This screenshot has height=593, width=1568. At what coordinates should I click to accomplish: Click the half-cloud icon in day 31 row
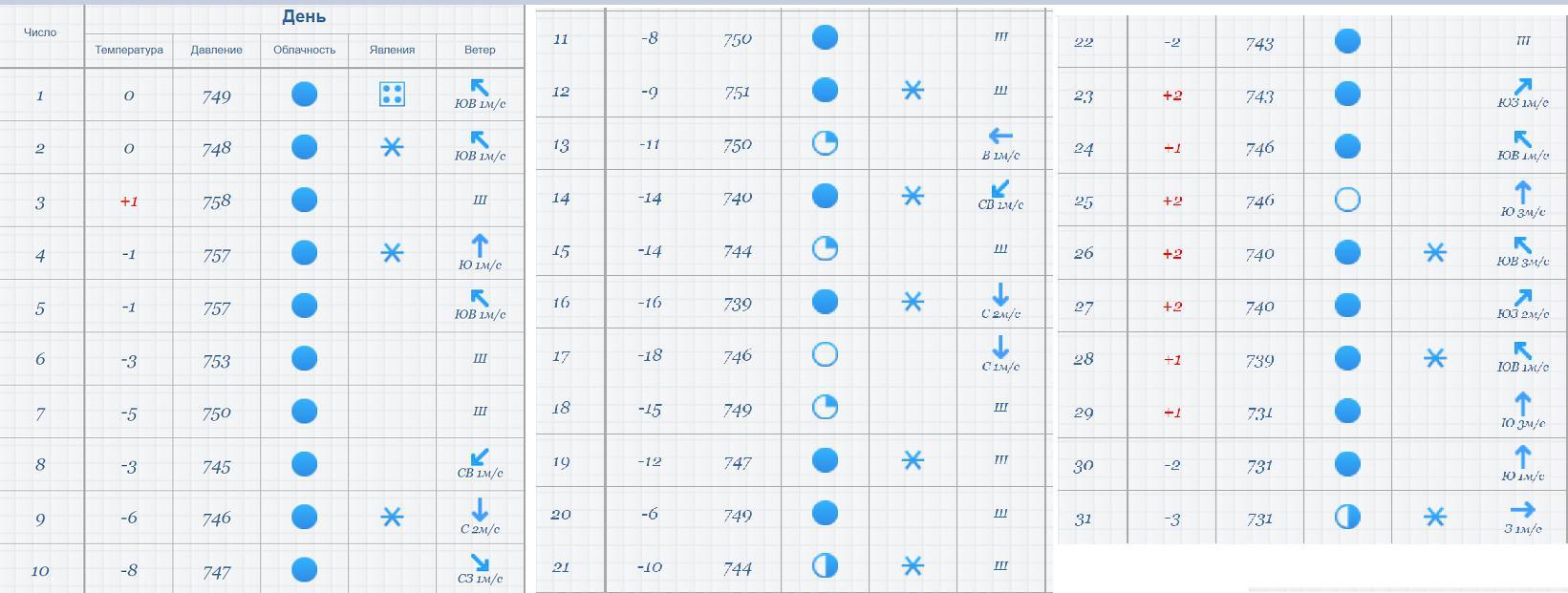[1346, 517]
